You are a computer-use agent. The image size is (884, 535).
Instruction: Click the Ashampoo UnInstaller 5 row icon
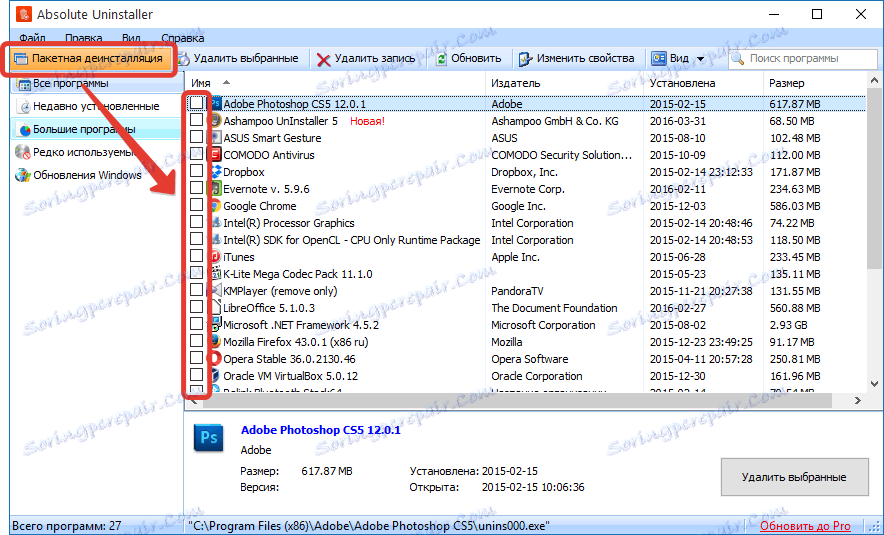pyautogui.click(x=215, y=121)
